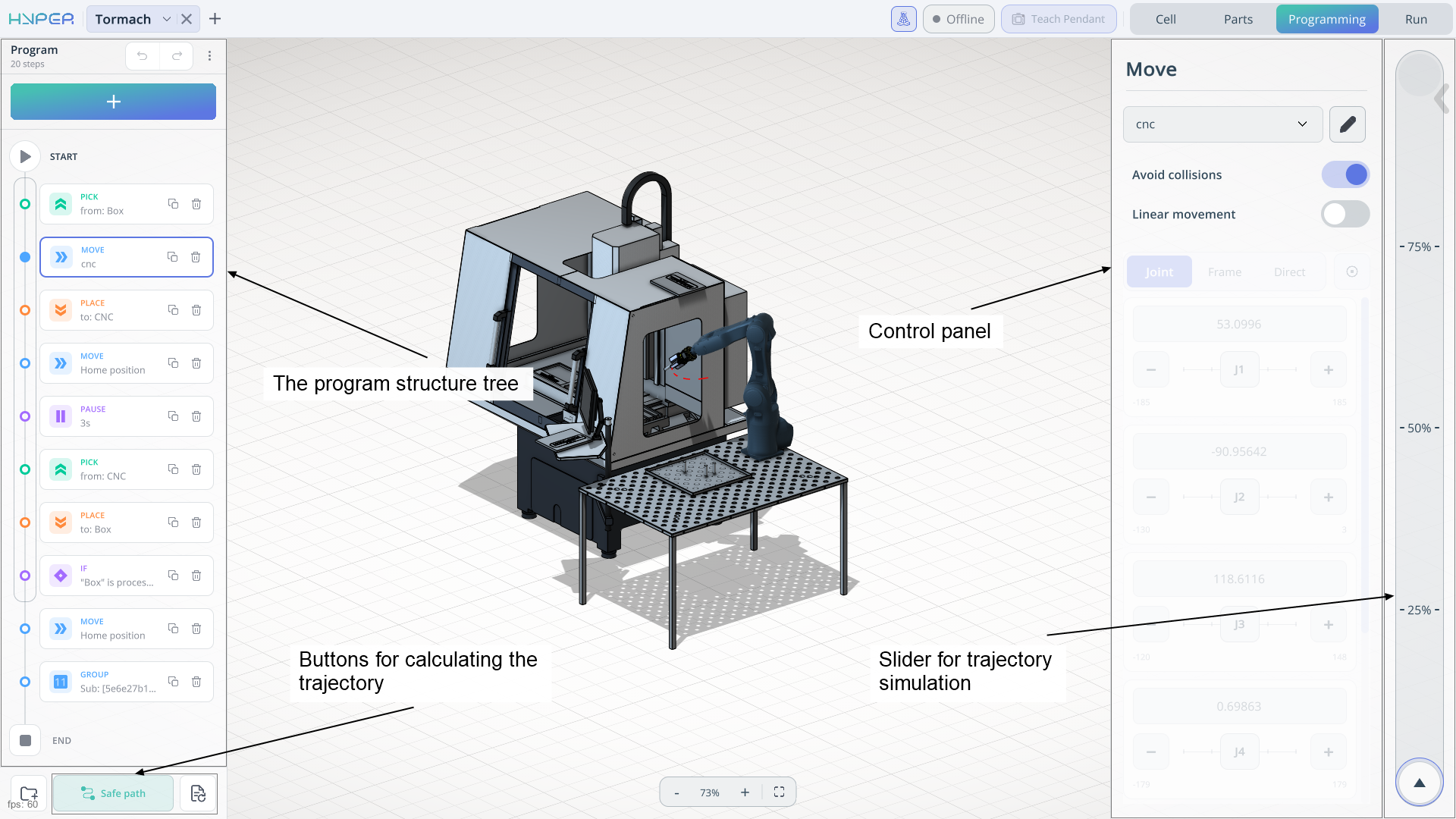Click the undo arrow in Program header
The width and height of the screenshot is (1456, 819).
[x=142, y=56]
